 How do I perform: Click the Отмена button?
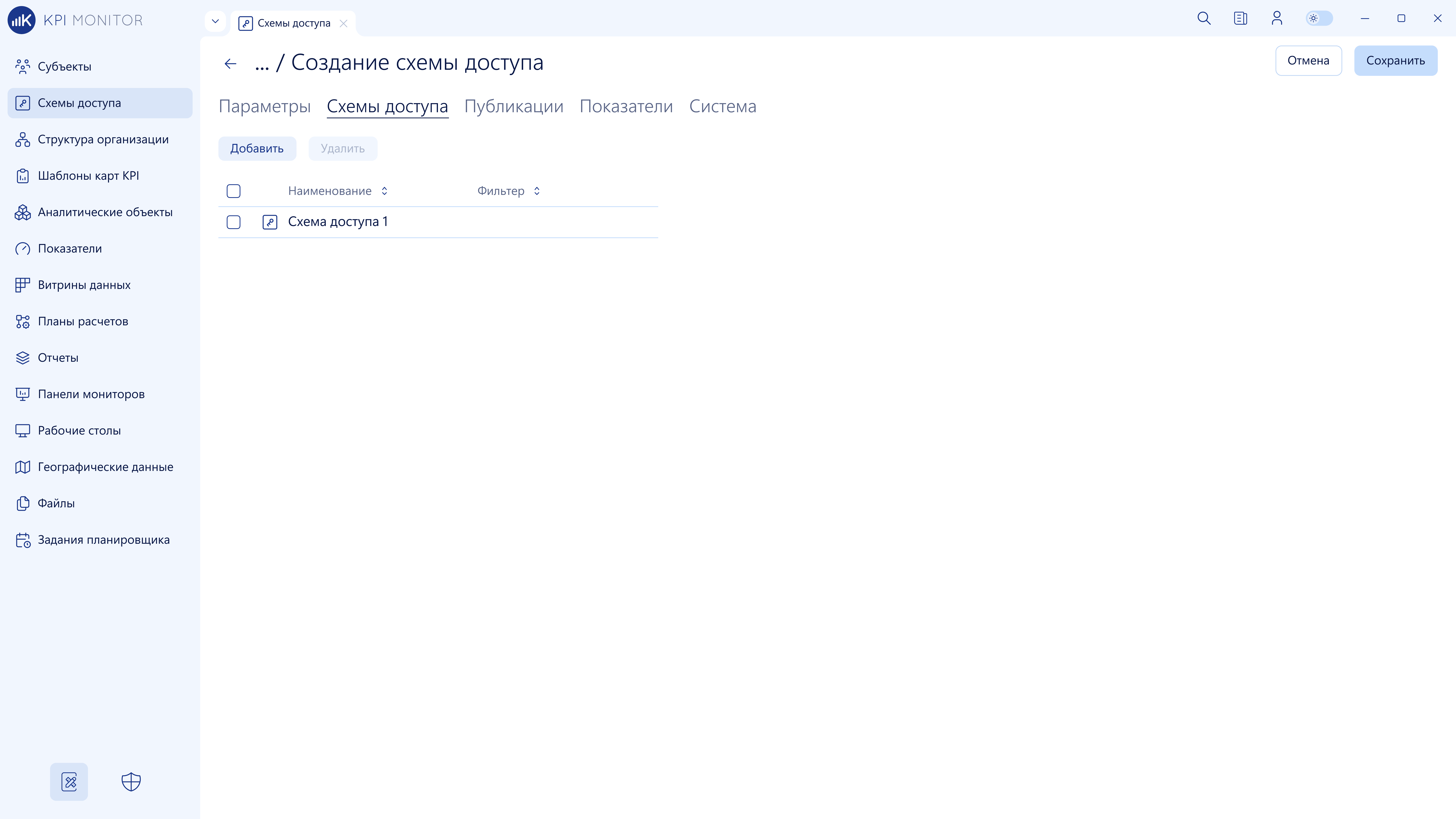(x=1309, y=60)
